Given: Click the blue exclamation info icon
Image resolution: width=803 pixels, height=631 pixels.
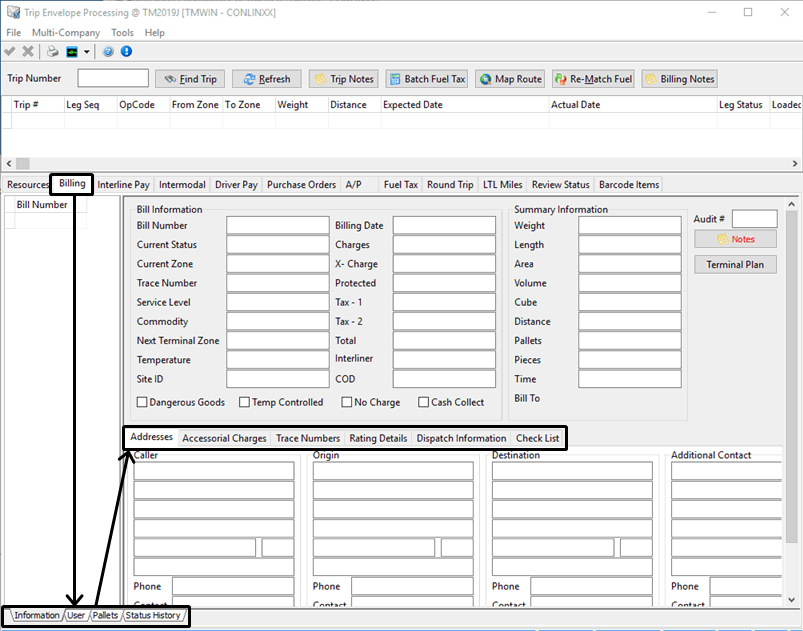Looking at the screenshot, I should tap(126, 51).
